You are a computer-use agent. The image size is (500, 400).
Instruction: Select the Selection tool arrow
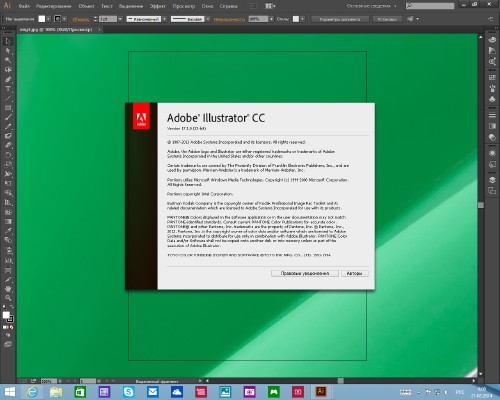click(8, 41)
